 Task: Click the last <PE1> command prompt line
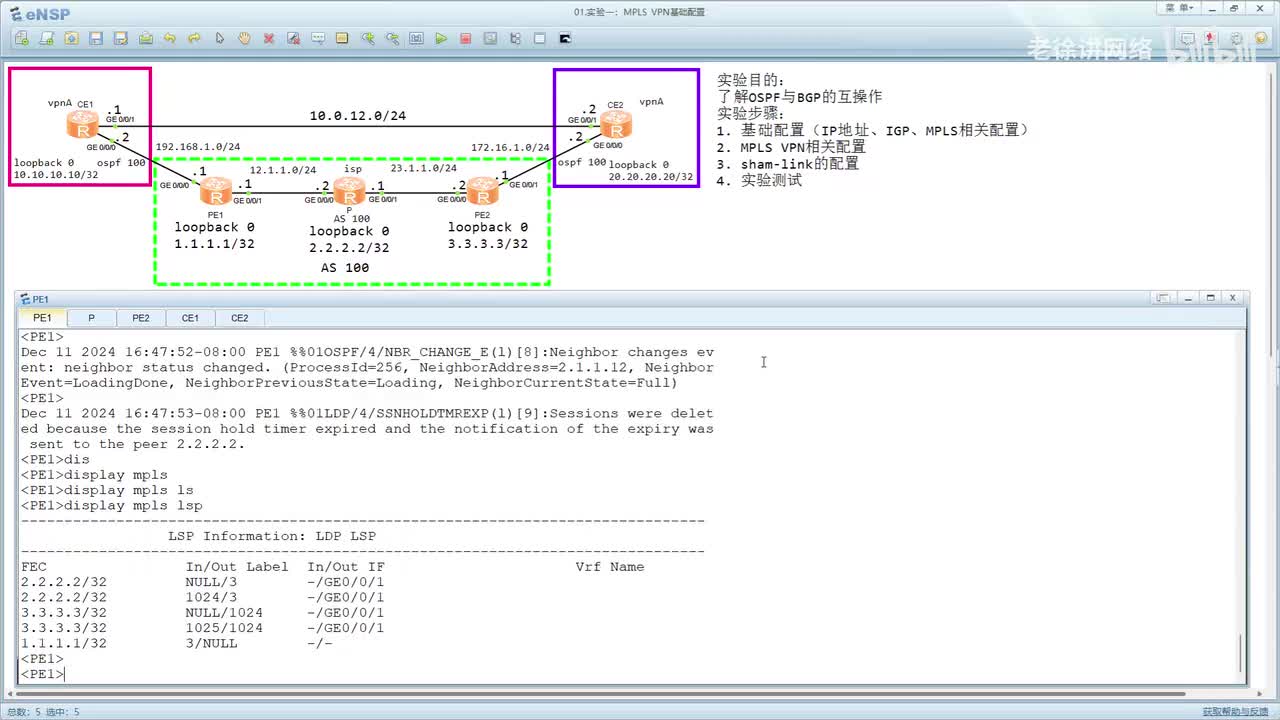(x=43, y=675)
